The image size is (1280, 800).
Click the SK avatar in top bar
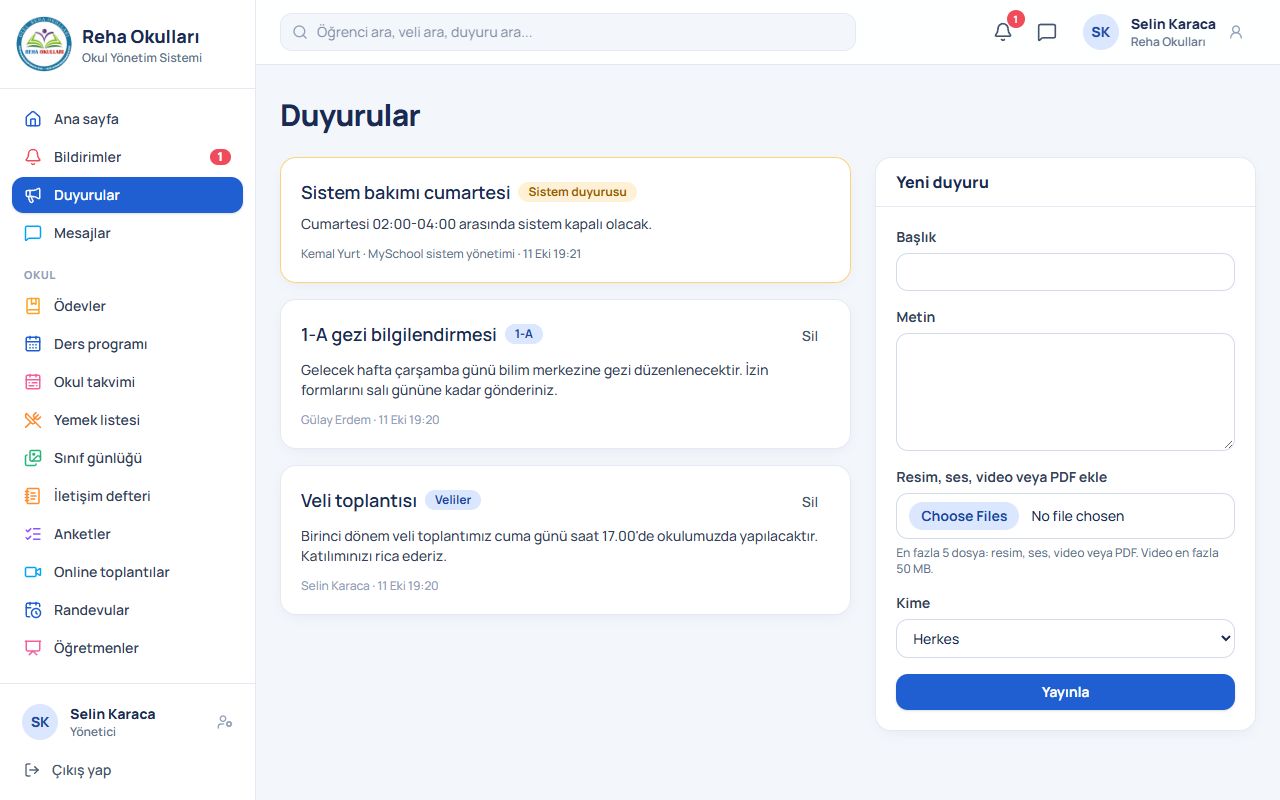1101,32
